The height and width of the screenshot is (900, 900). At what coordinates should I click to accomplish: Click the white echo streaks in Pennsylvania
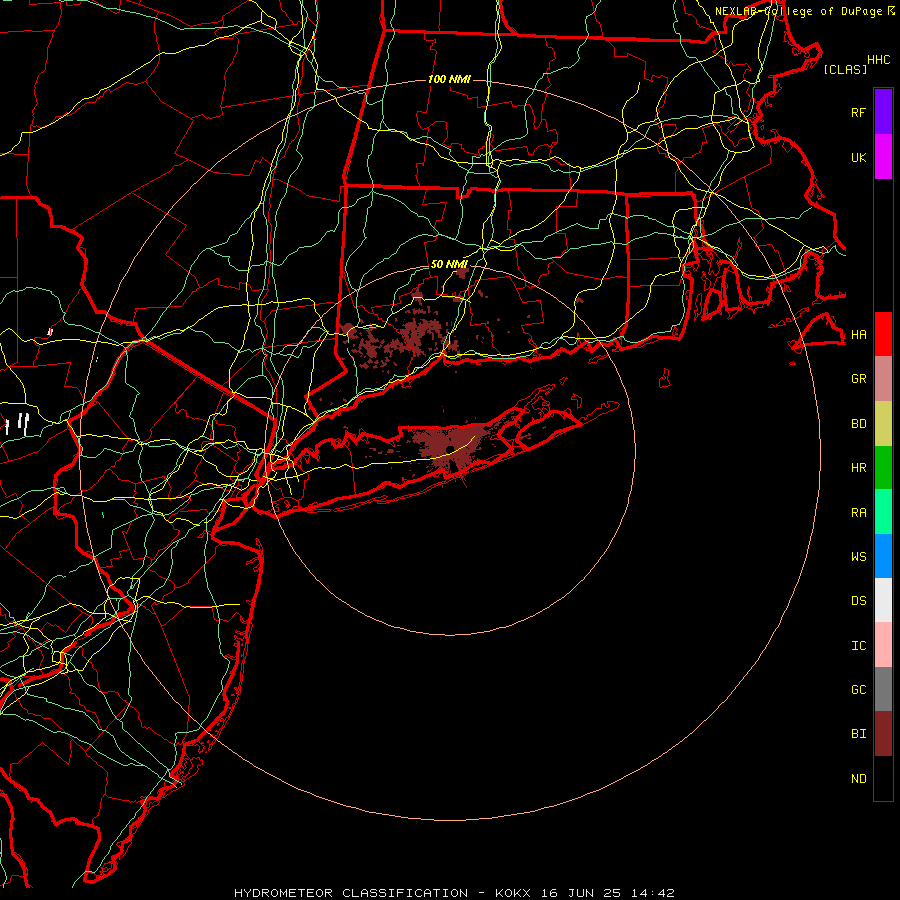[x=16, y=424]
